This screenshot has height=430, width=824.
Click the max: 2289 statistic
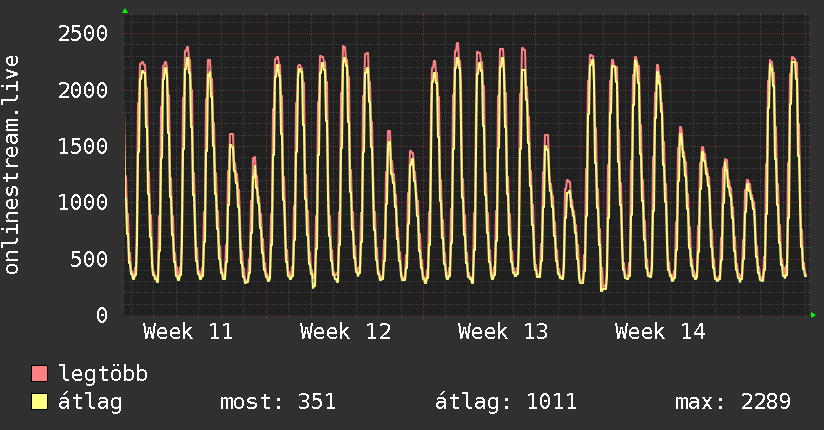click(x=733, y=402)
